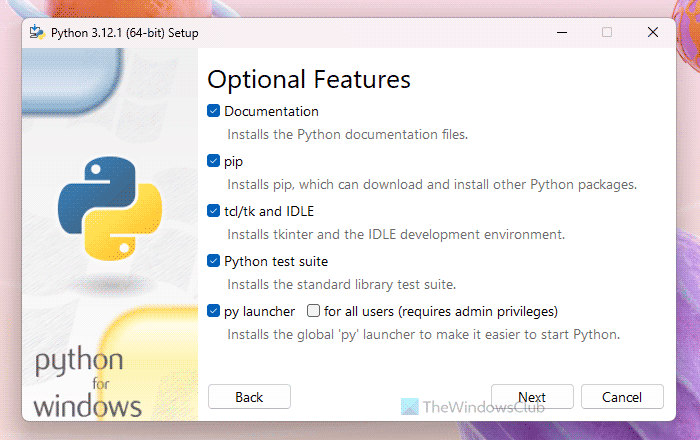Viewport: 700px width, 440px height.
Task: Click the 'Optional Features' heading
Action: point(309,78)
